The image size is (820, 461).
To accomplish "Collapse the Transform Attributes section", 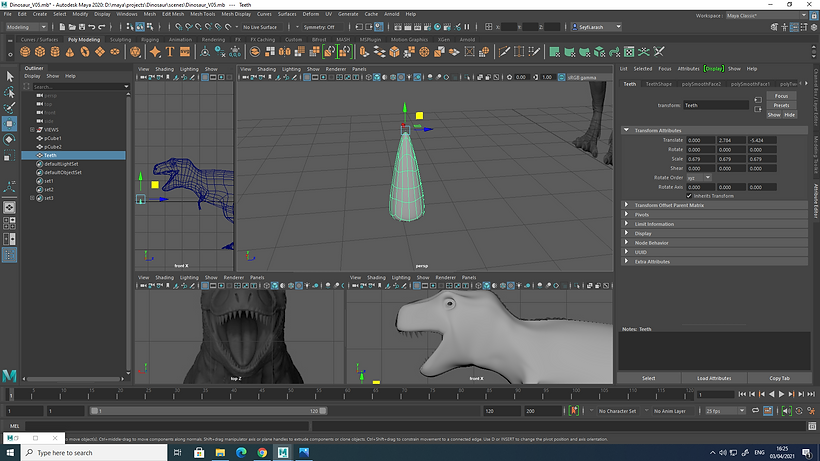I will click(627, 130).
